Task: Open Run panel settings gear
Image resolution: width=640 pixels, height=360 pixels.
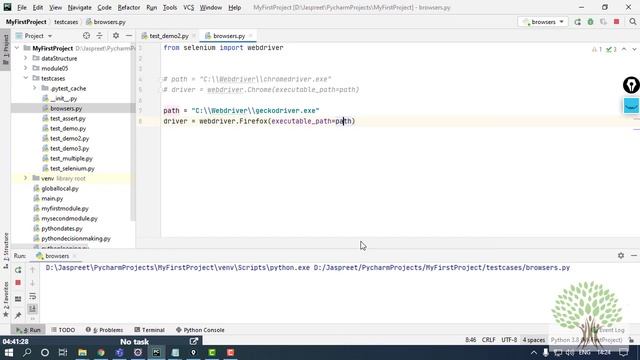Action: pyautogui.click(x=621, y=256)
